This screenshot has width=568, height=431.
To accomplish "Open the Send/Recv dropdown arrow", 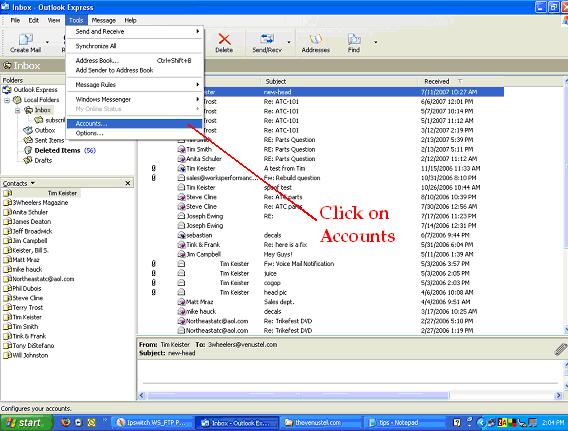I will point(289,42).
